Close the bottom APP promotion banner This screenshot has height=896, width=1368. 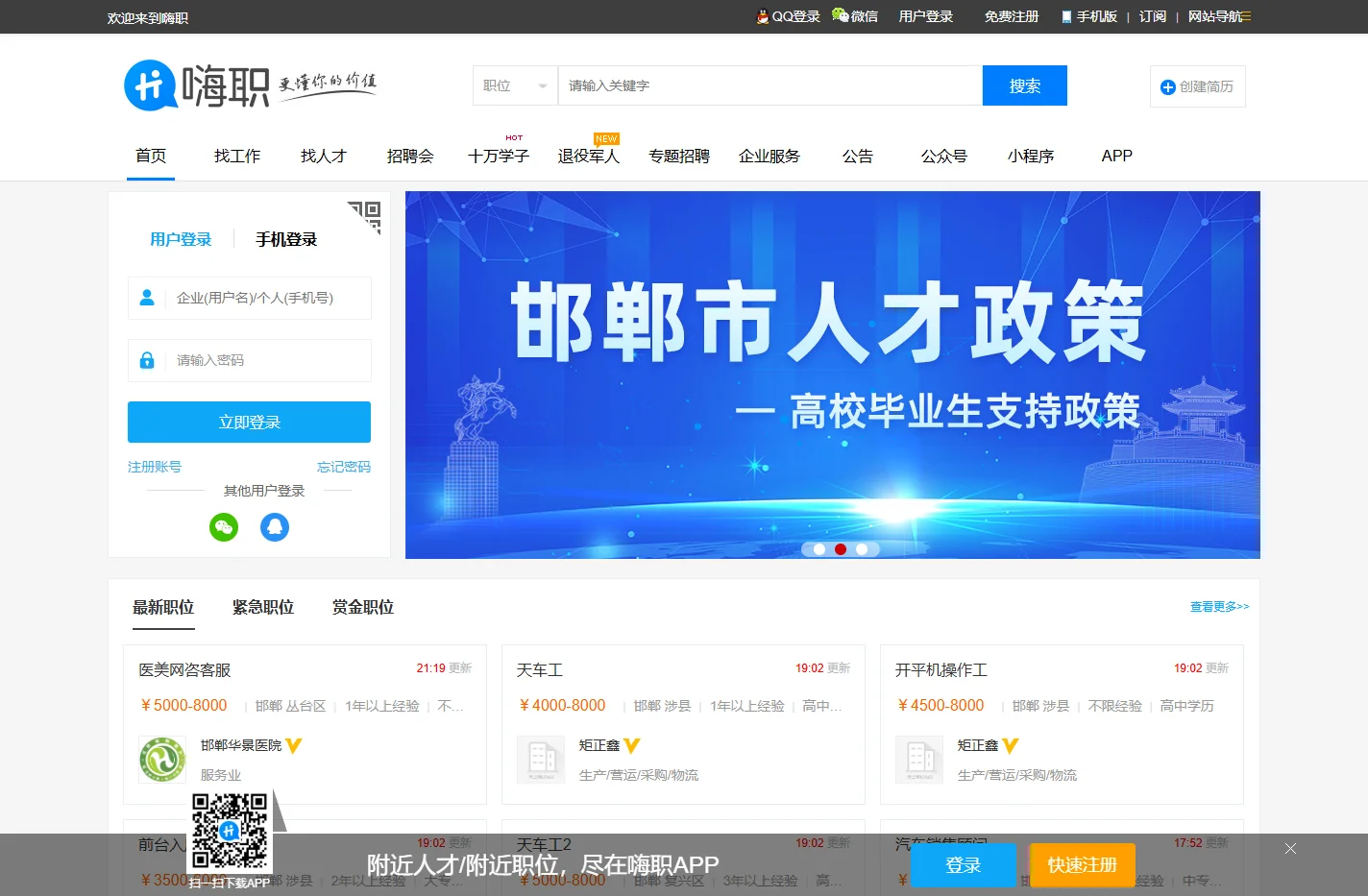(x=1290, y=848)
